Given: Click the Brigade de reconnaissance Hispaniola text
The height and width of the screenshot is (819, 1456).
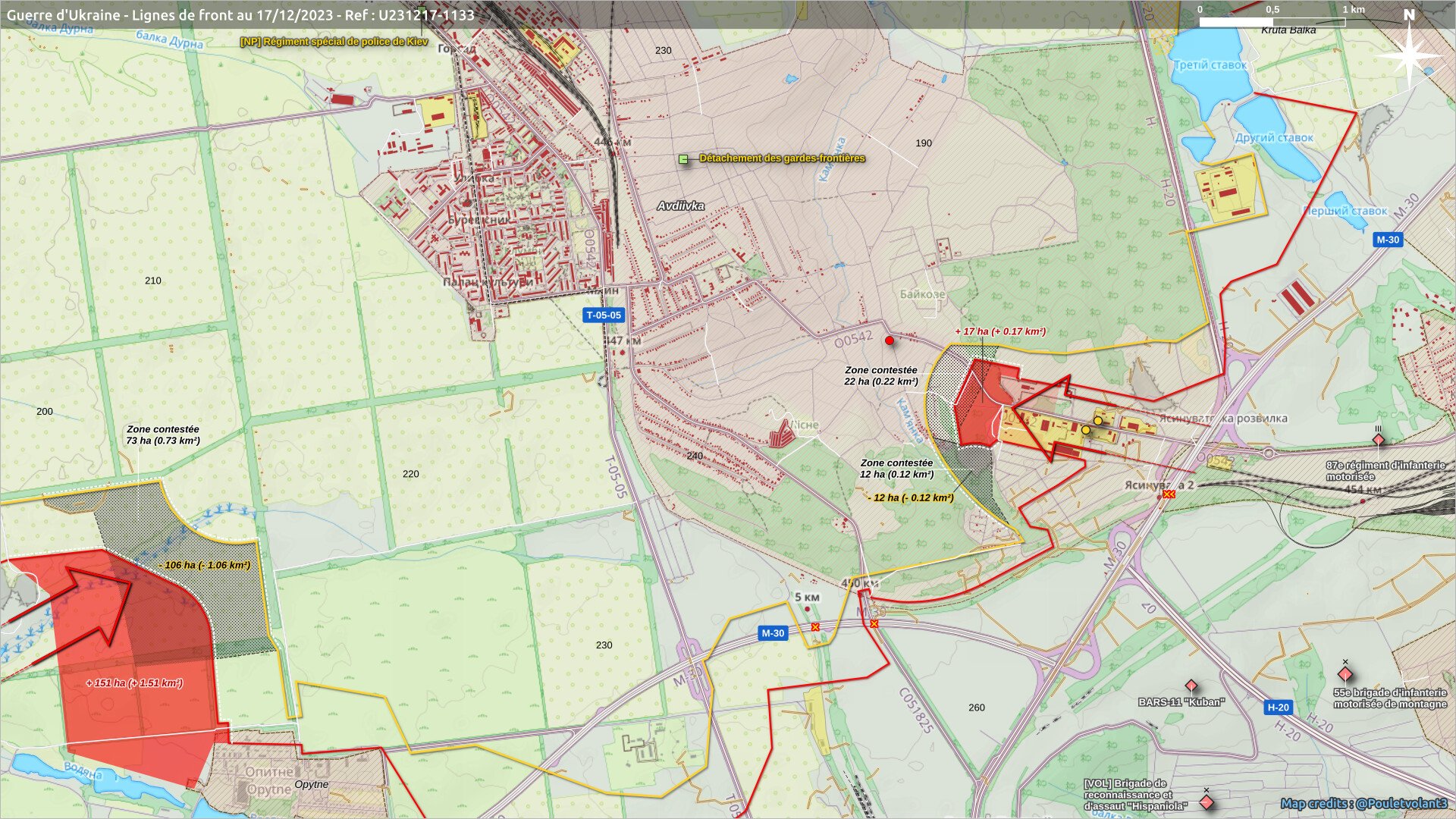Looking at the screenshot, I should pyautogui.click(x=1135, y=795).
